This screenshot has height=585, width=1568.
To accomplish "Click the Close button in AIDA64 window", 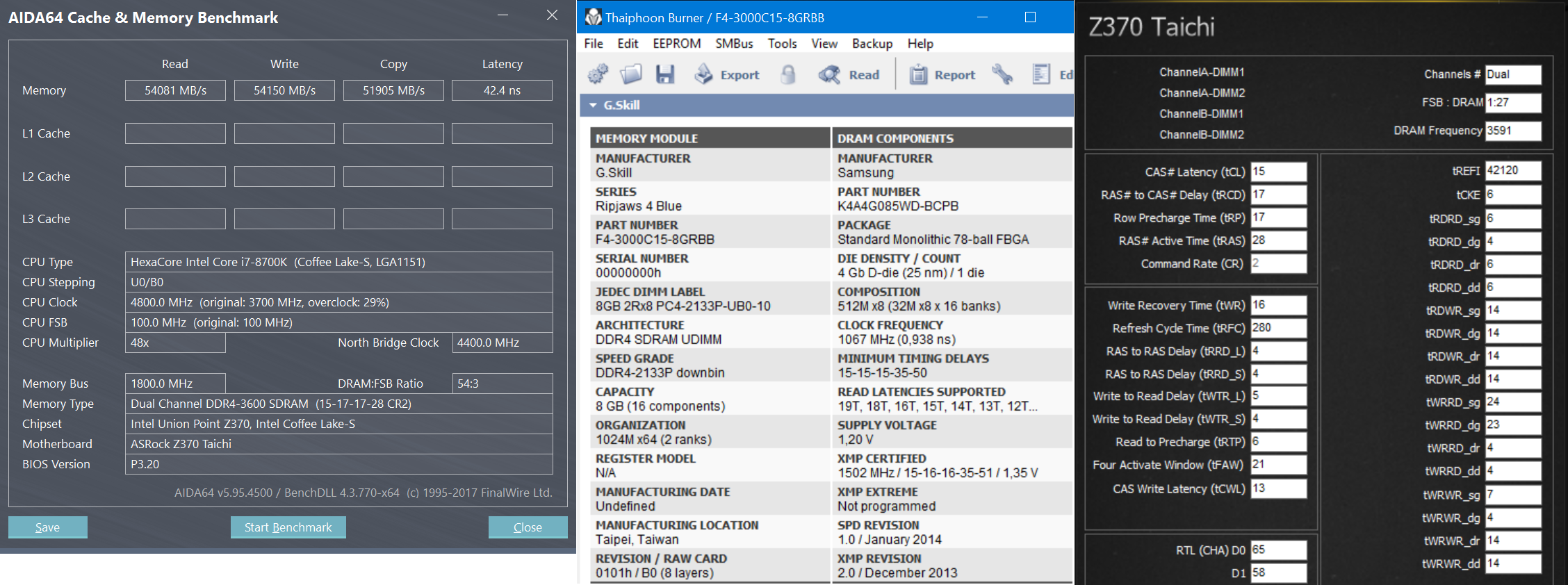I will 528,527.
